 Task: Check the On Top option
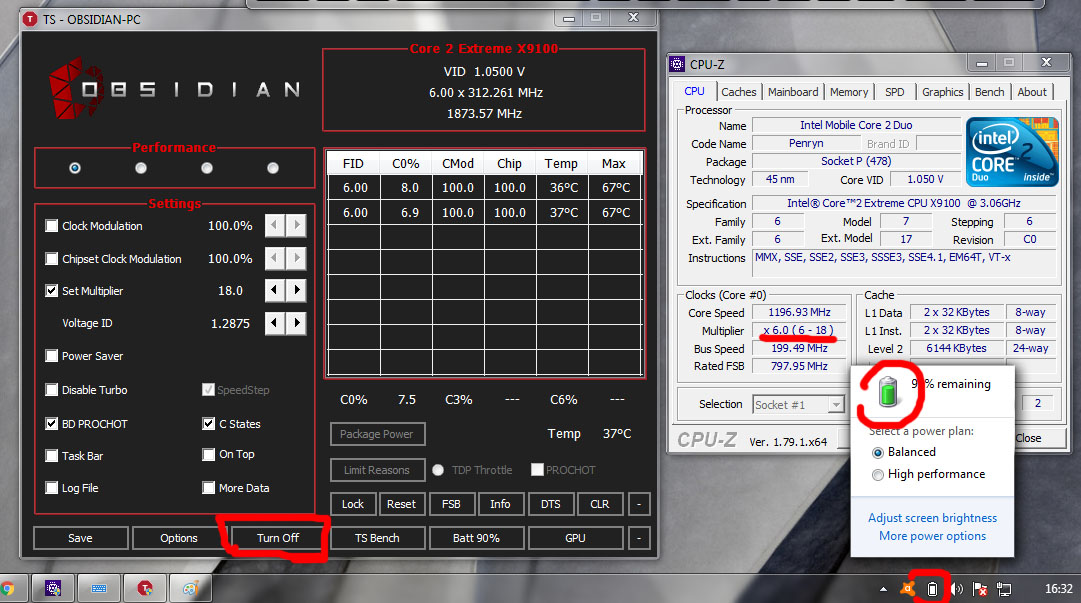click(209, 454)
